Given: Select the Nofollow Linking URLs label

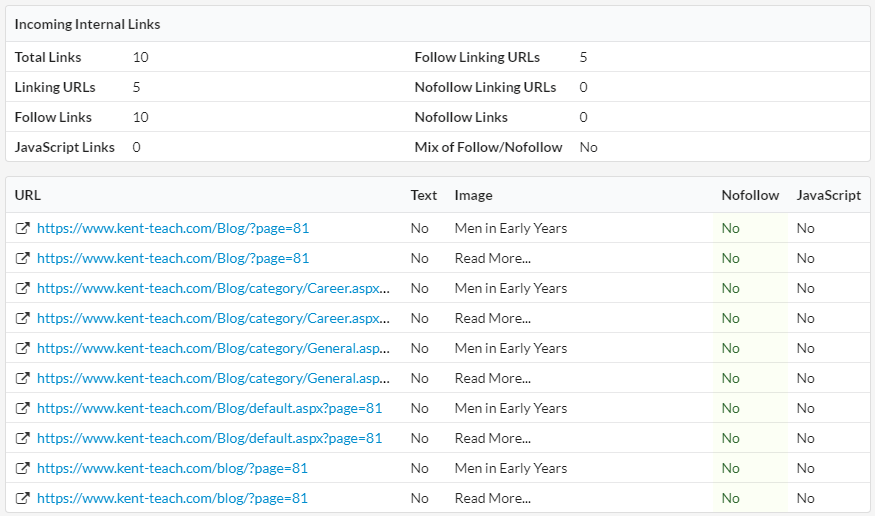Looking at the screenshot, I should pyautogui.click(x=485, y=88).
